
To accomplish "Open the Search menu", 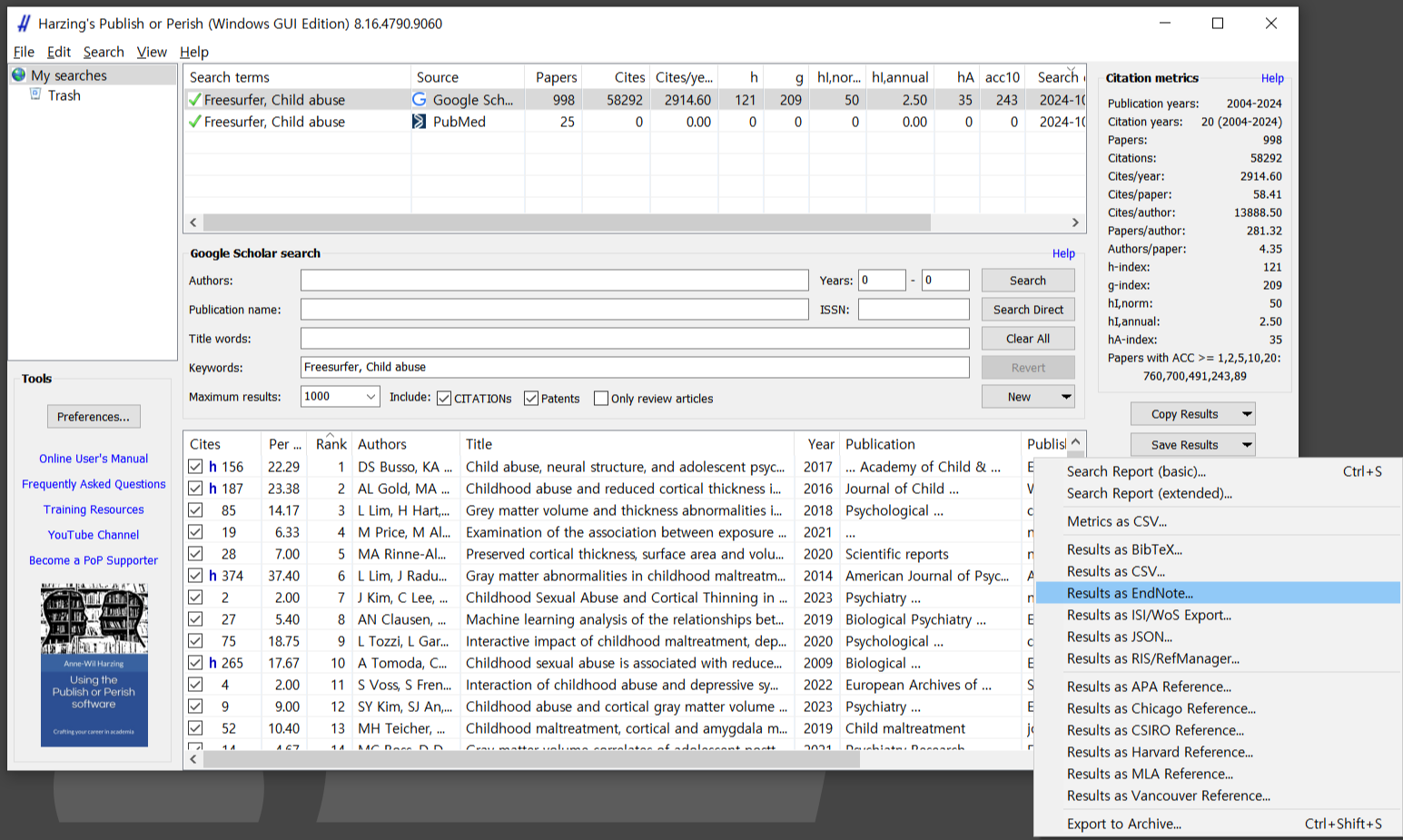I will pyautogui.click(x=104, y=52).
